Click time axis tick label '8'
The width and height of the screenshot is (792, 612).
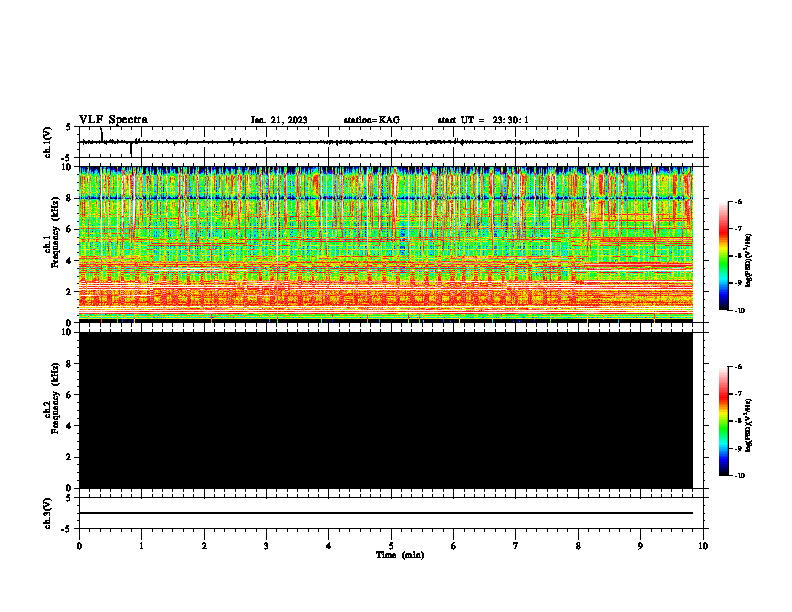click(578, 546)
